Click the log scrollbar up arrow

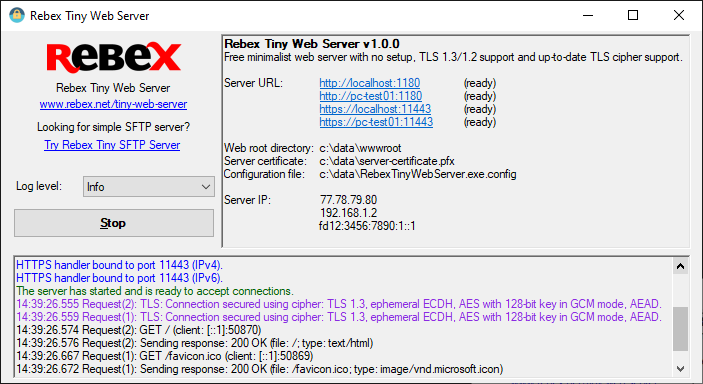coord(680,266)
